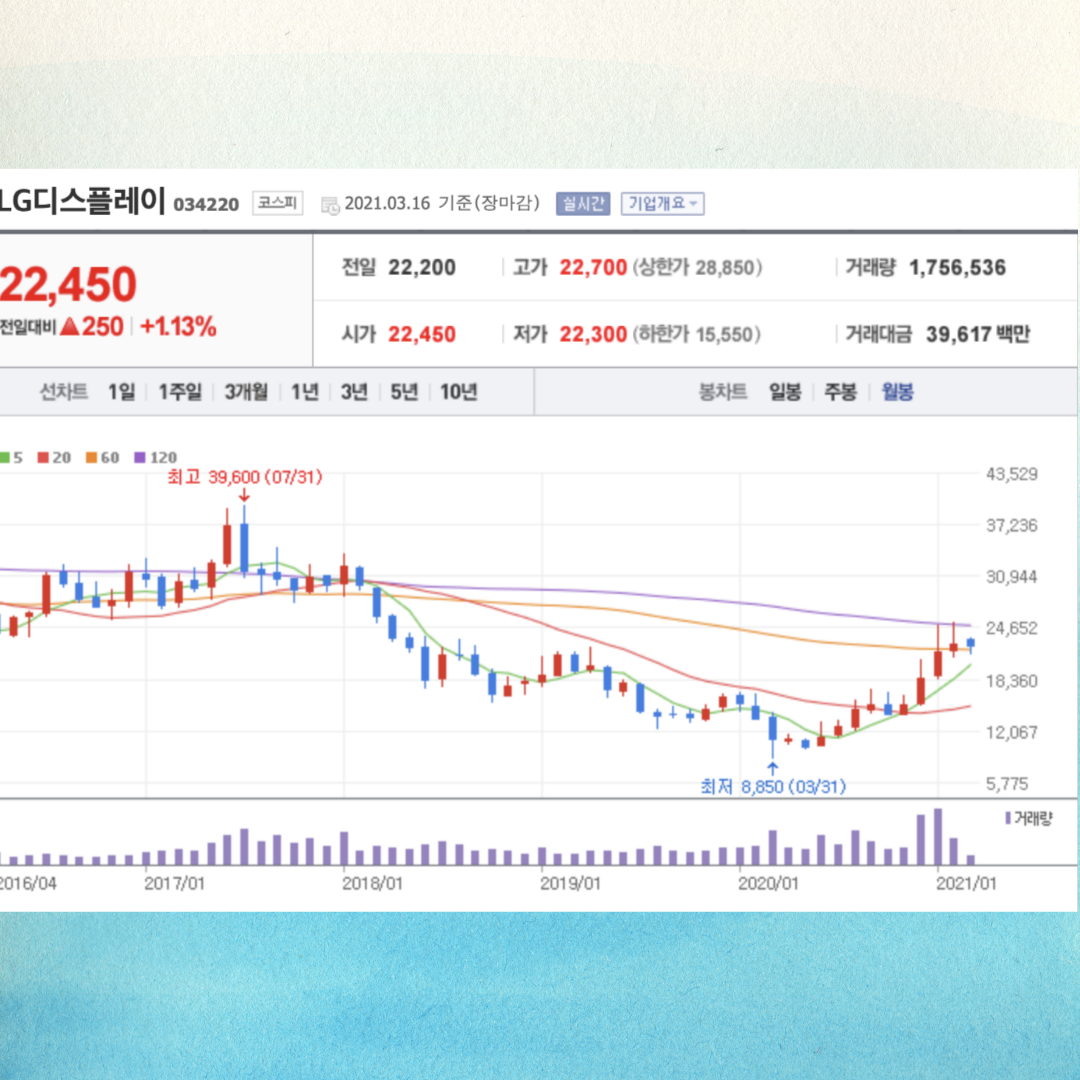Select the 3개월 line chart tab
1080x1080 pixels.
point(246,392)
